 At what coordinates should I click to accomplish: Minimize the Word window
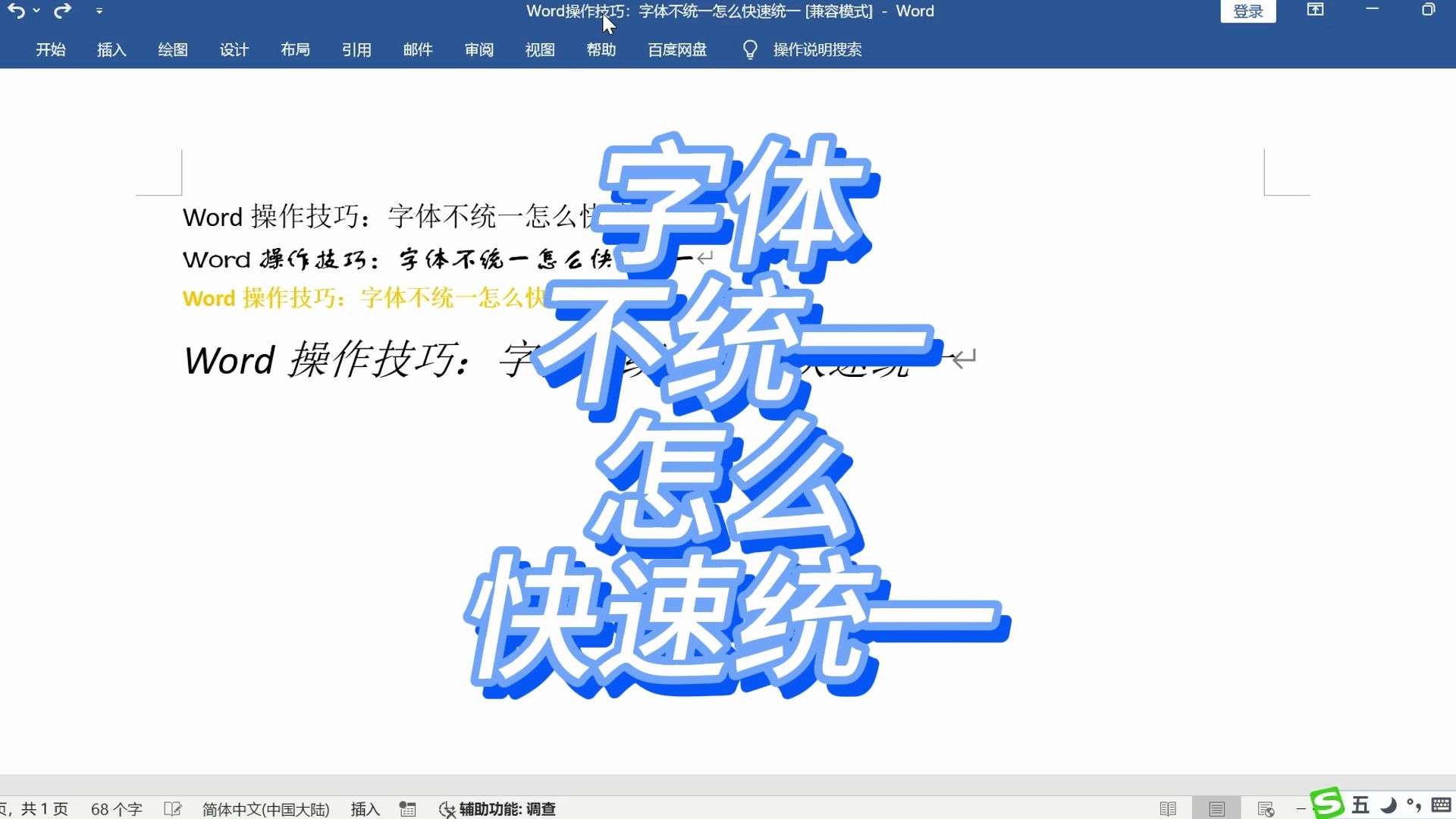pyautogui.click(x=1373, y=9)
